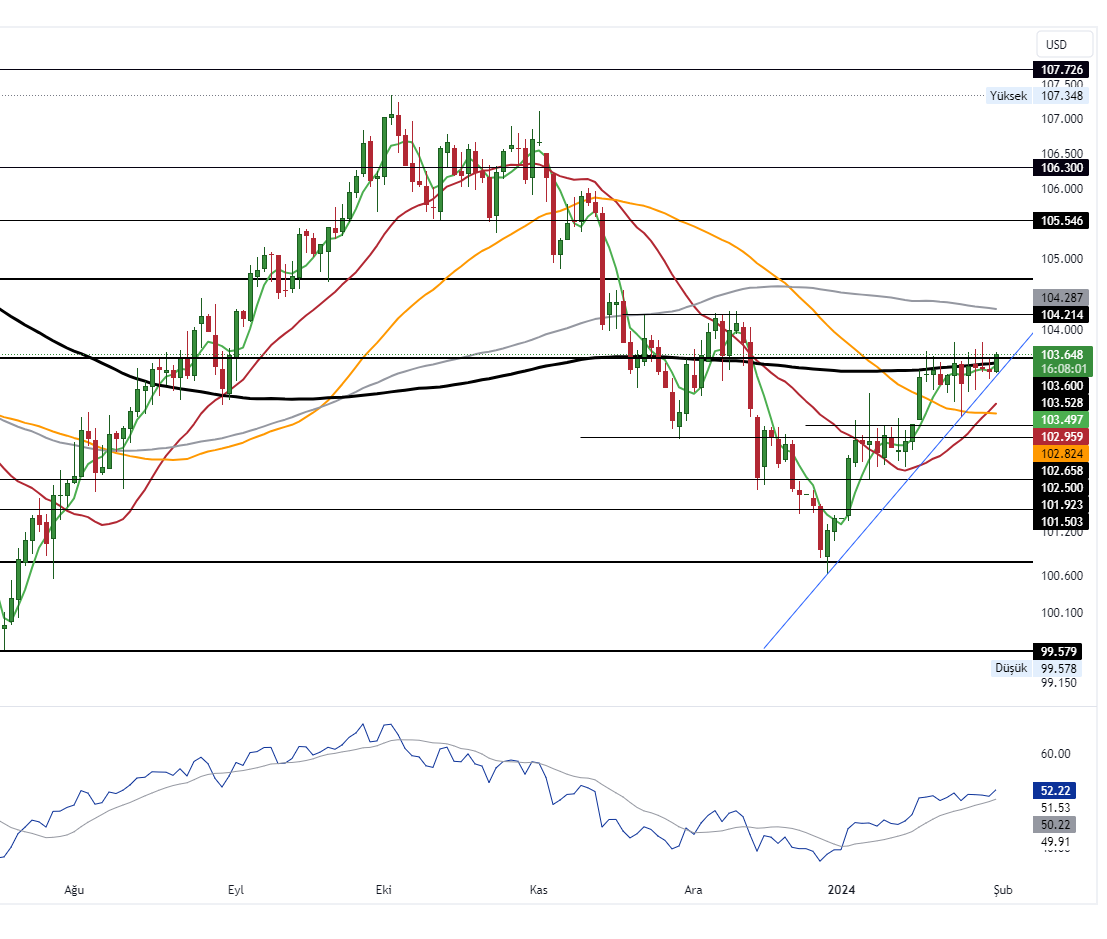This screenshot has width=1107, height=939.
Task: Click the green 103.497 moving average label
Action: point(1064,419)
